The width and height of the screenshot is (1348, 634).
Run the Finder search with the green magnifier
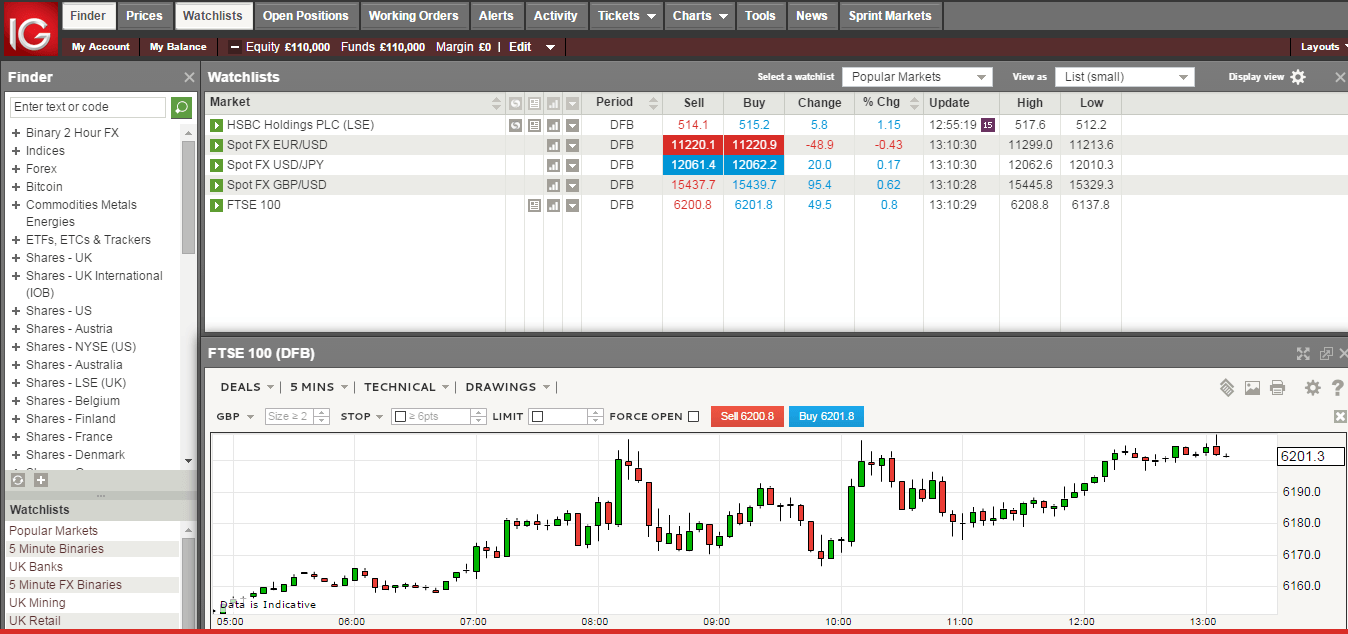click(181, 107)
